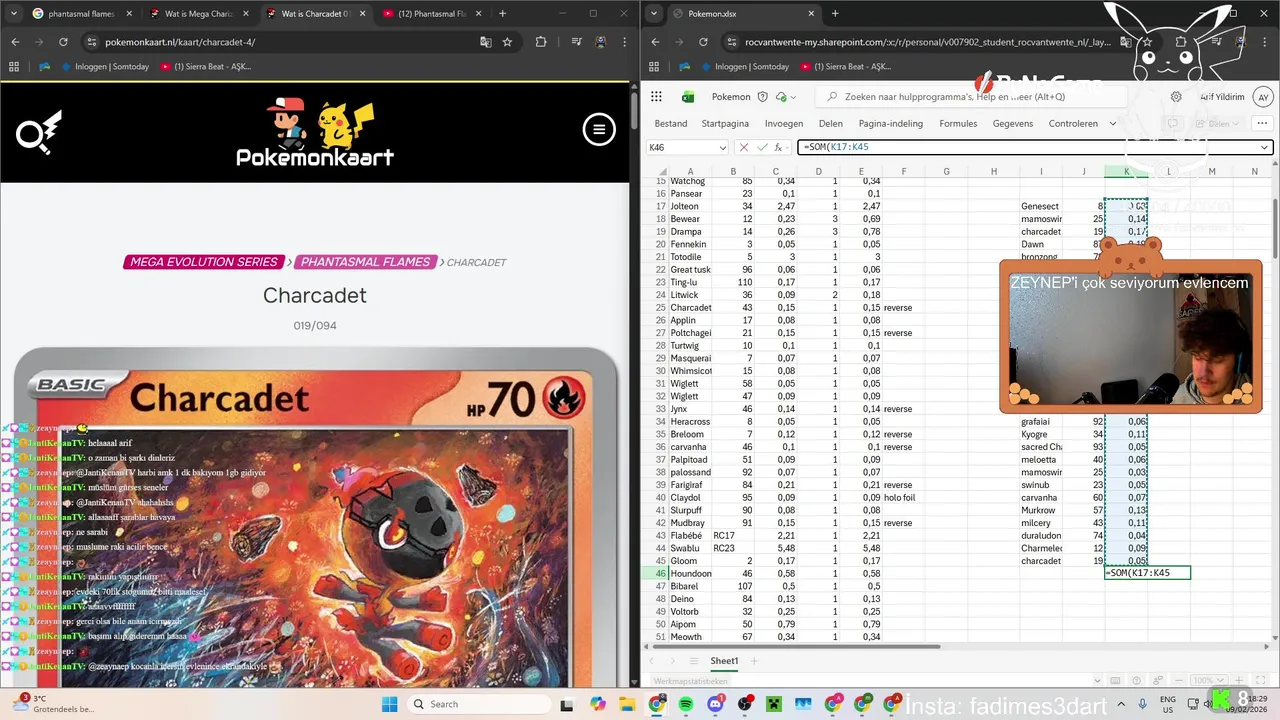Open the Formules ribbon tab

[x=958, y=124]
